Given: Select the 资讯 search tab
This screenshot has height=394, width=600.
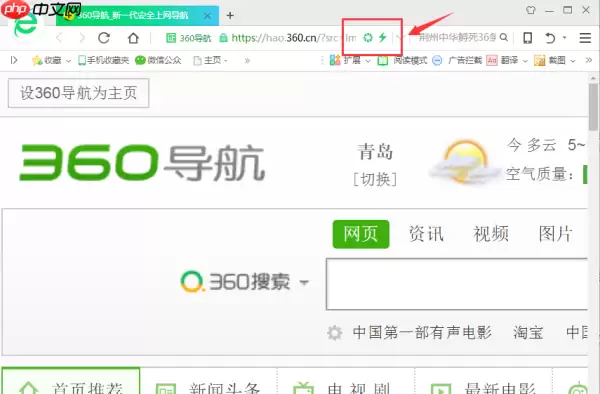Looking at the screenshot, I should click(x=426, y=234).
